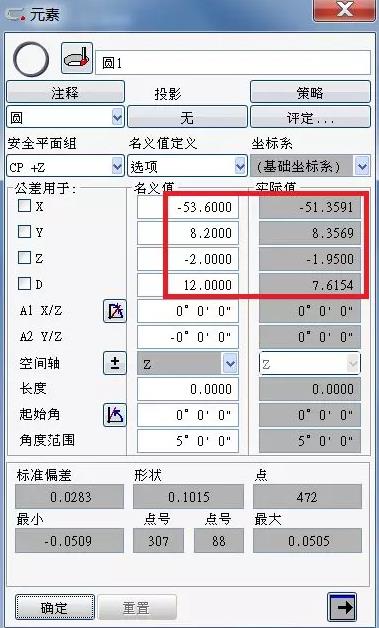This screenshot has width=379, height=628.
Task: Click actual D value 7.6154
Action: (x=310, y=285)
